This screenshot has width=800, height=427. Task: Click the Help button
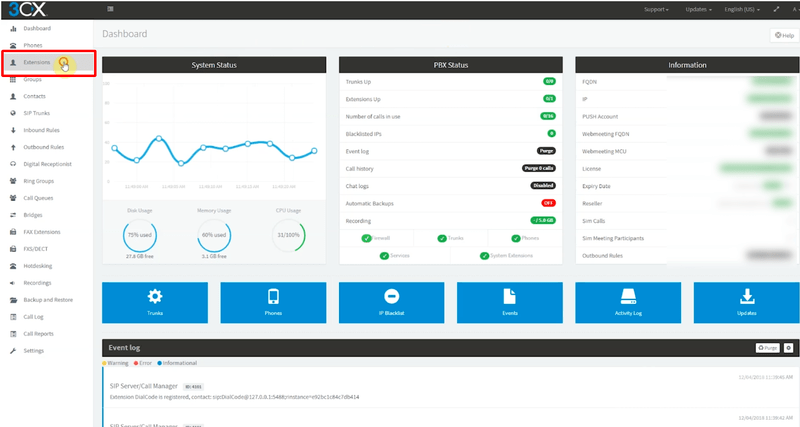pyautogui.click(x=783, y=35)
